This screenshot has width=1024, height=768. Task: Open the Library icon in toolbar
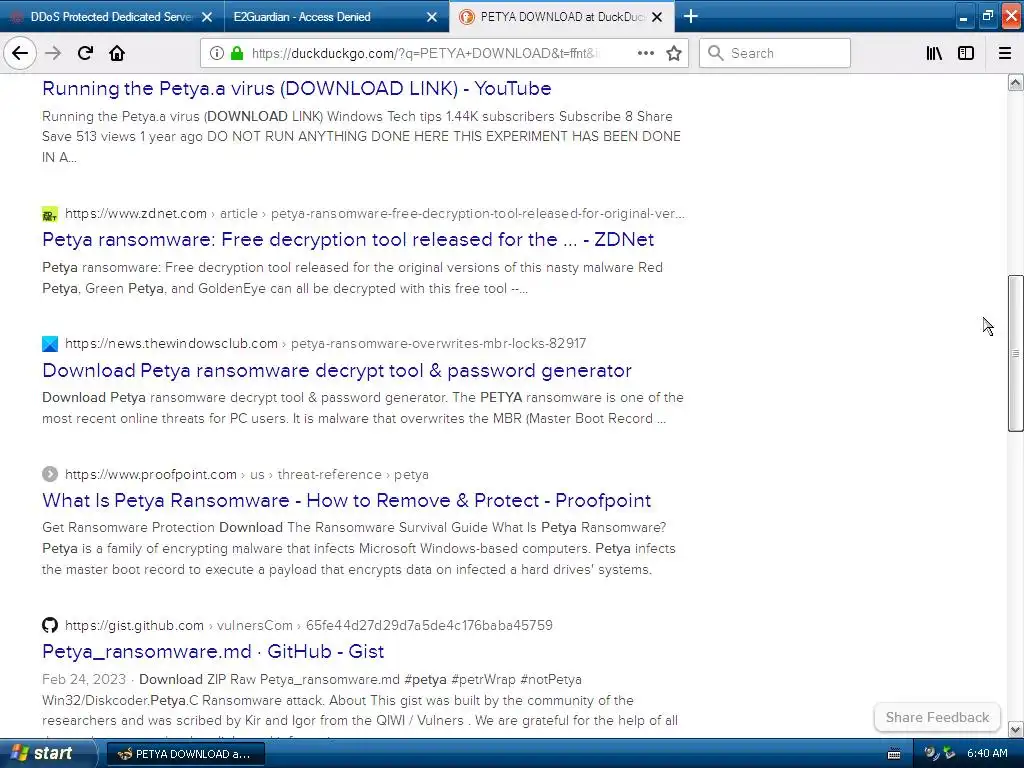pos(934,53)
